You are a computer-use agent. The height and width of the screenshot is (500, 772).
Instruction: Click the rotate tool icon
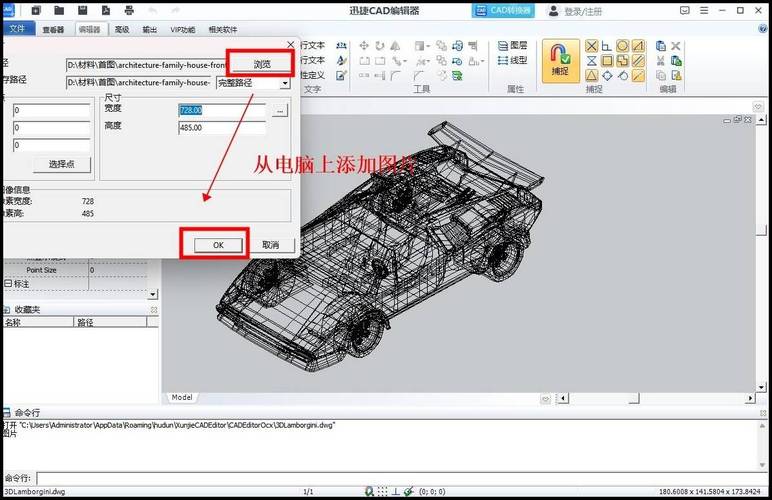(x=380, y=46)
